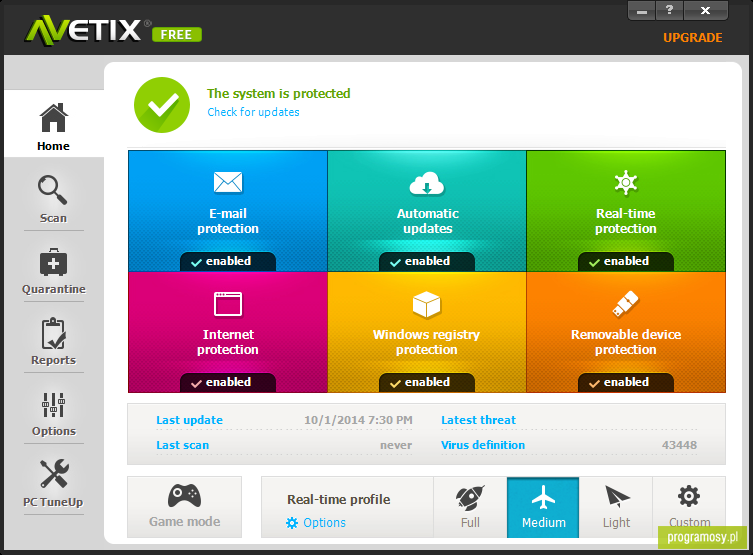Switch to the Scan tab label
Screen dimensions: 753x555
point(53,218)
